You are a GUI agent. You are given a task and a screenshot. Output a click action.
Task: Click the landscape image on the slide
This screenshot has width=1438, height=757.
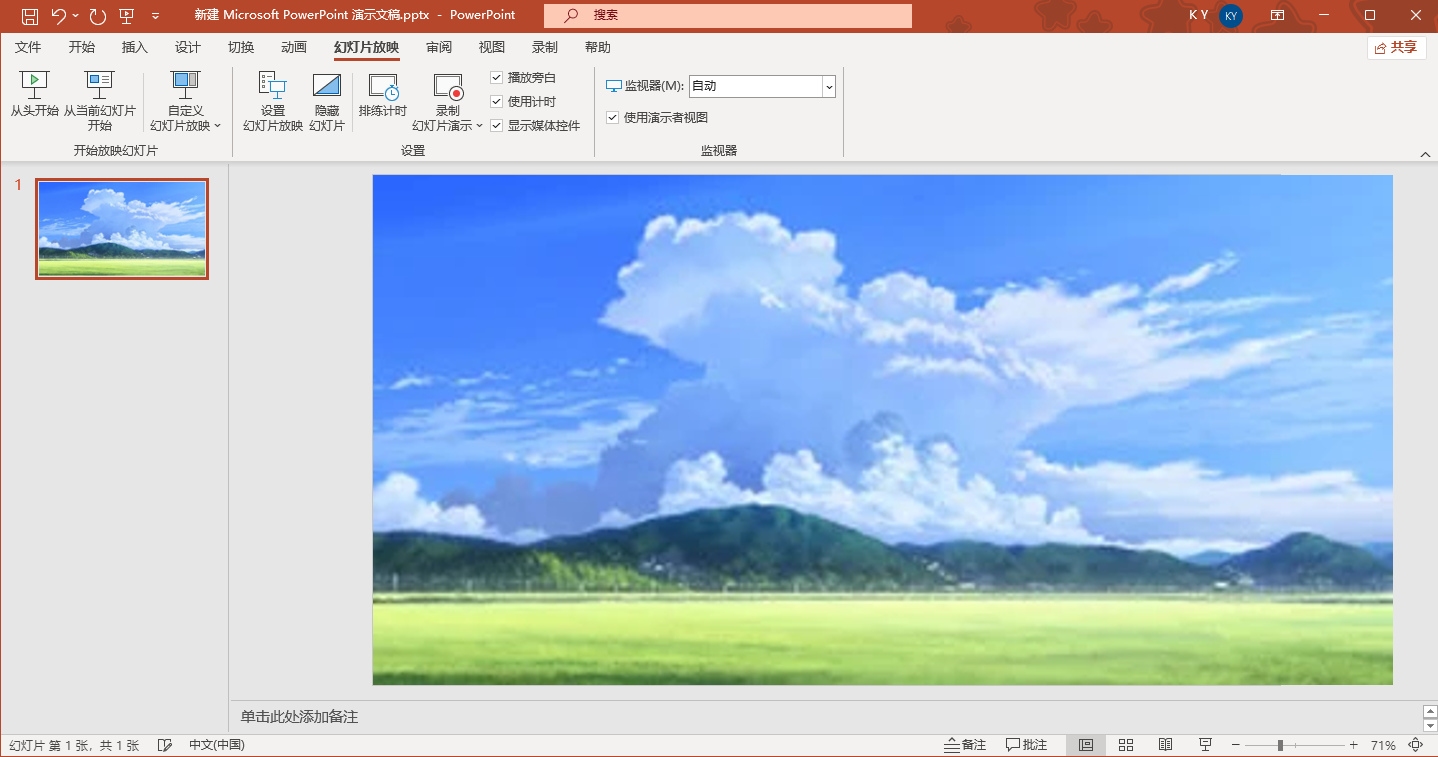[882, 430]
